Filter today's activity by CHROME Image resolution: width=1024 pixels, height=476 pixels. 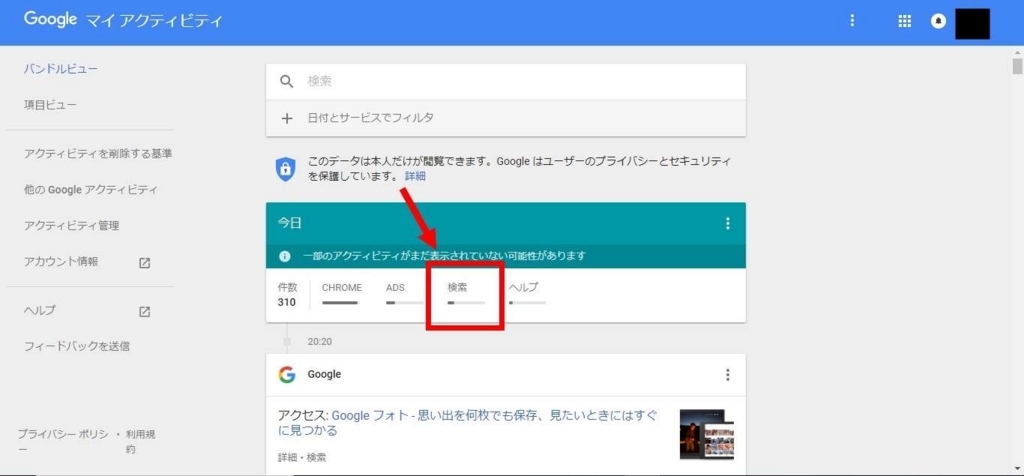coord(342,294)
